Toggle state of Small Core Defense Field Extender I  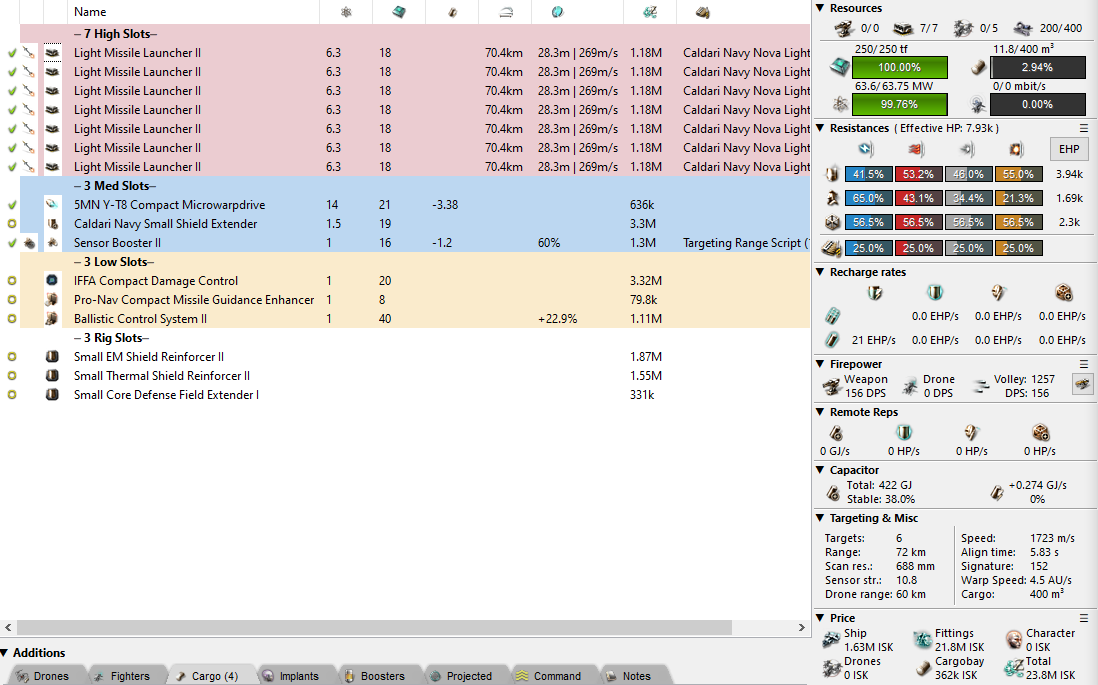coord(12,395)
